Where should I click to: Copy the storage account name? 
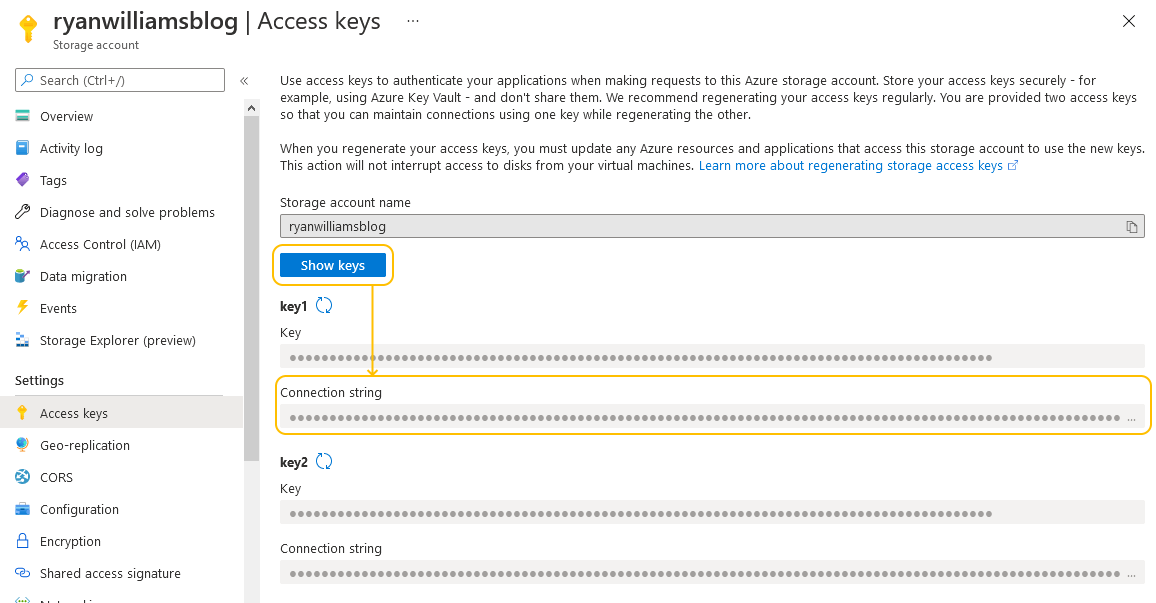coord(1133,227)
